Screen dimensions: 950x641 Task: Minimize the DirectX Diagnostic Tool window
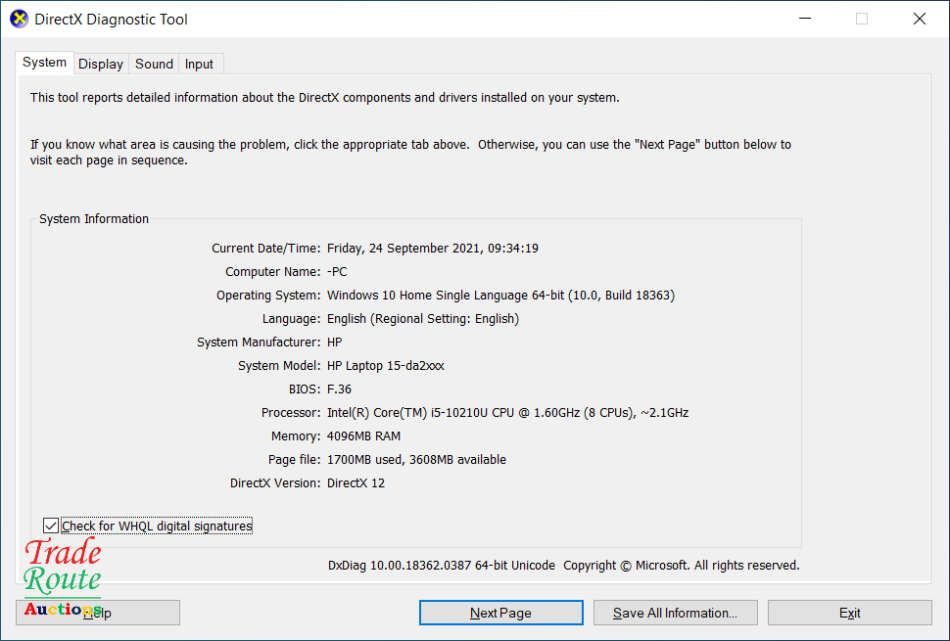click(x=804, y=19)
